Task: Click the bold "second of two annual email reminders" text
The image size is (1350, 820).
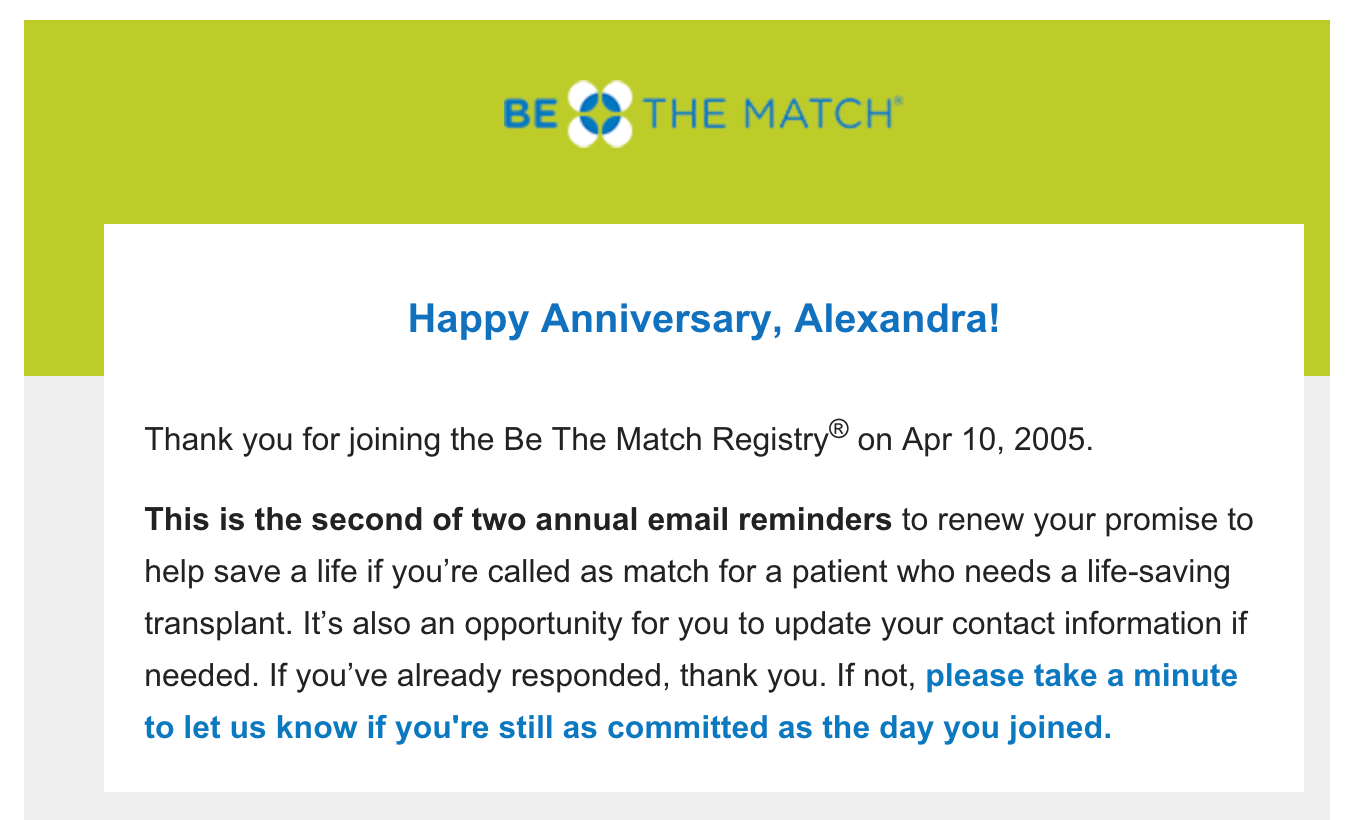Action: click(599, 520)
